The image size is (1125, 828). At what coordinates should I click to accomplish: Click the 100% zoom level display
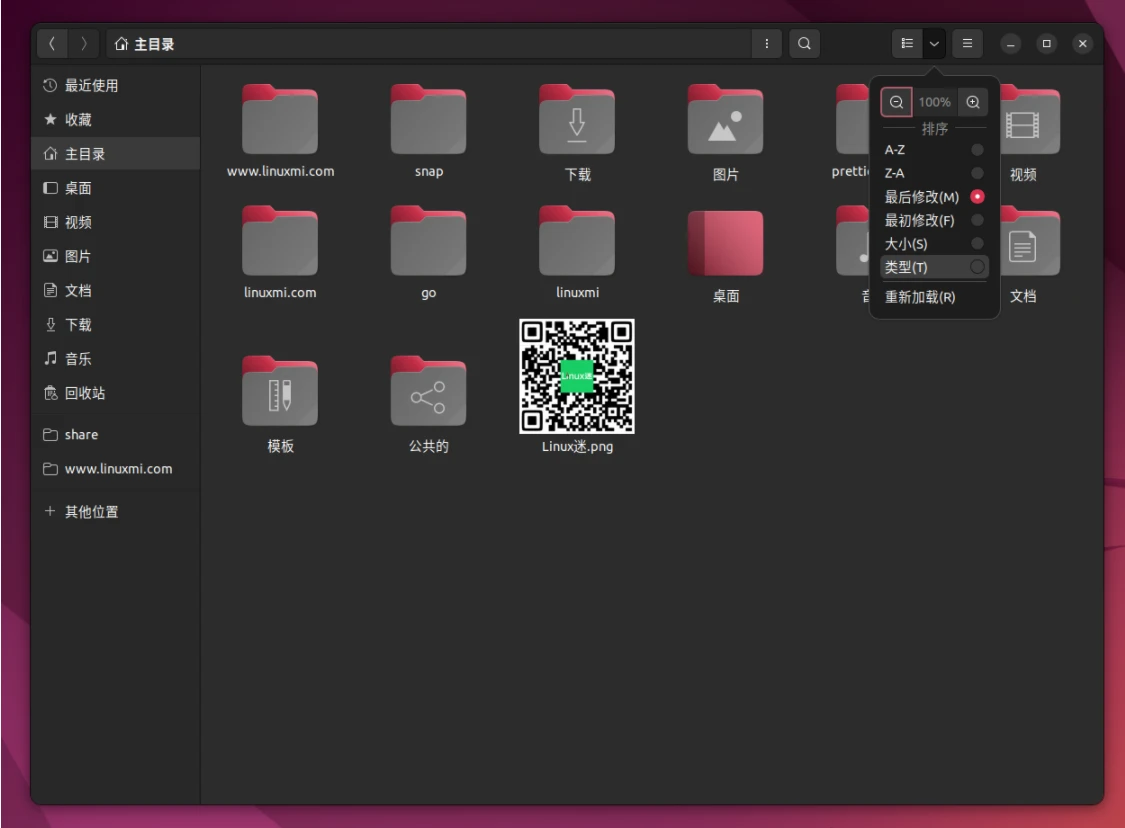click(934, 101)
